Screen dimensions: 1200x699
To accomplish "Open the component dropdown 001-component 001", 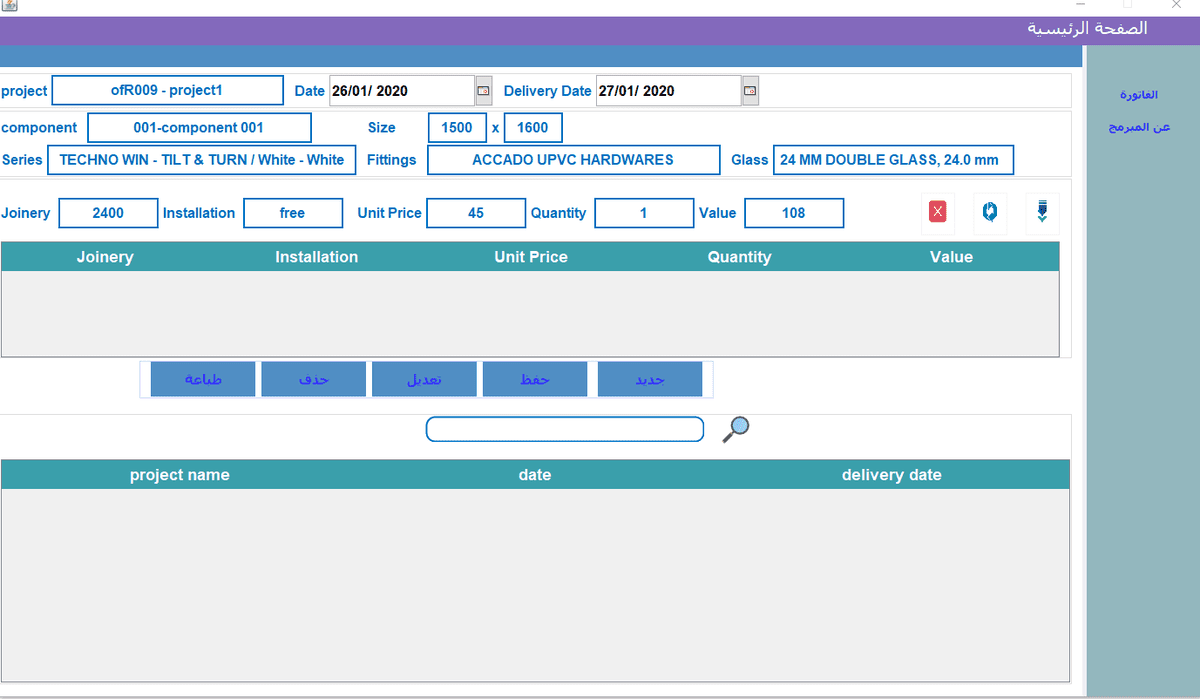I will click(199, 128).
